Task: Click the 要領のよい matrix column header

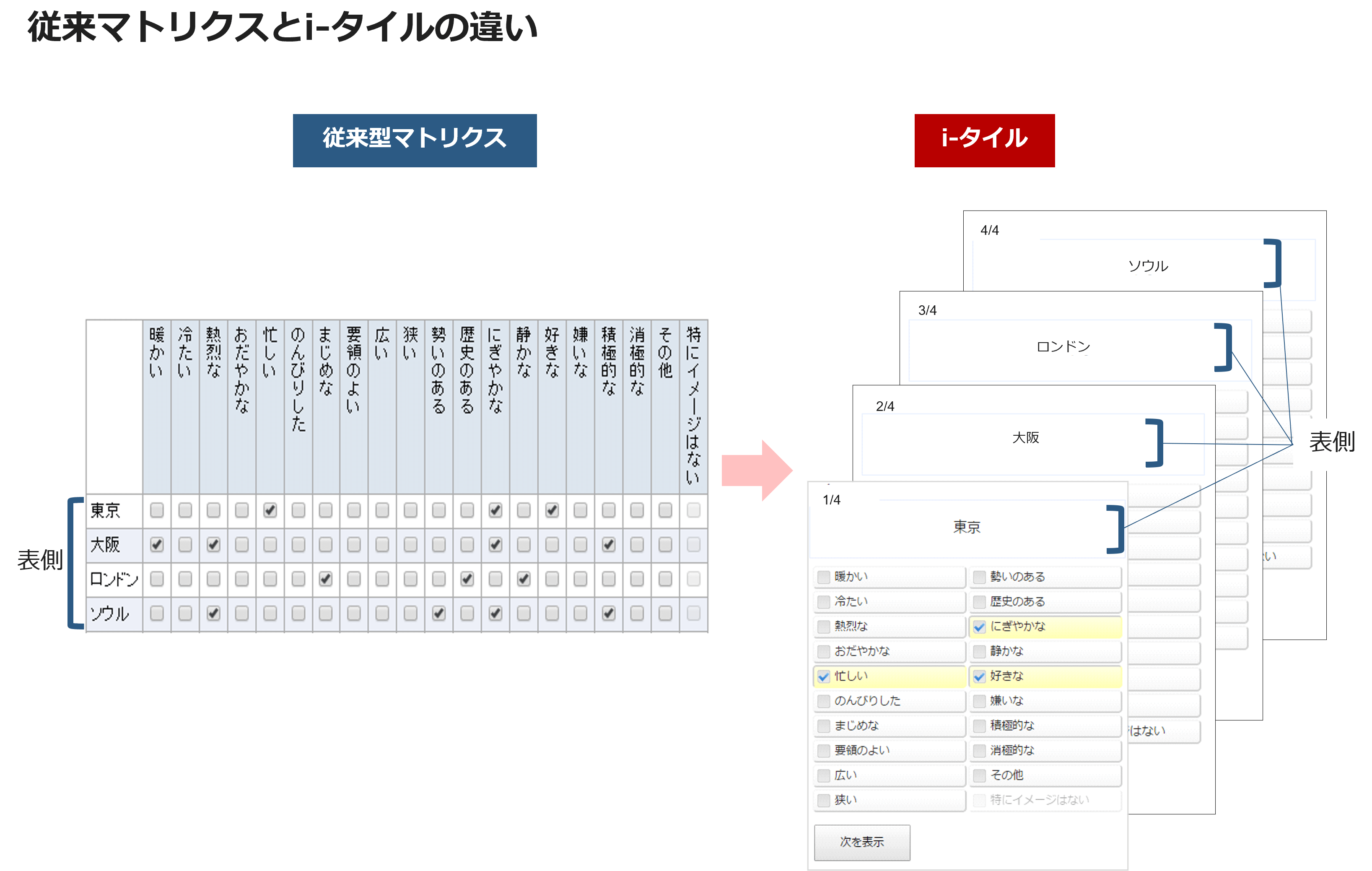Action: pyautogui.click(x=354, y=407)
